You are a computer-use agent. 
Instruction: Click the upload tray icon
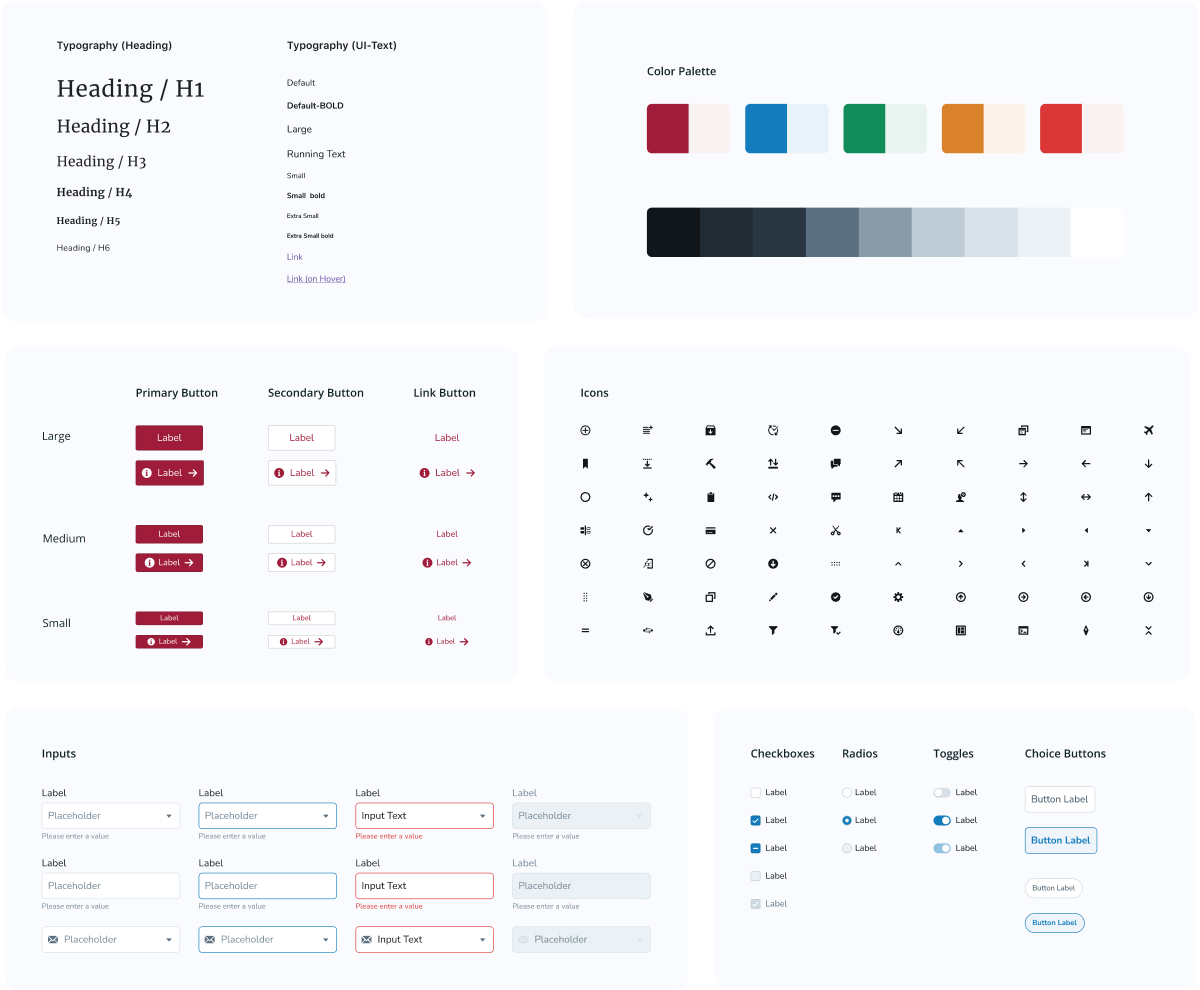[x=710, y=631]
